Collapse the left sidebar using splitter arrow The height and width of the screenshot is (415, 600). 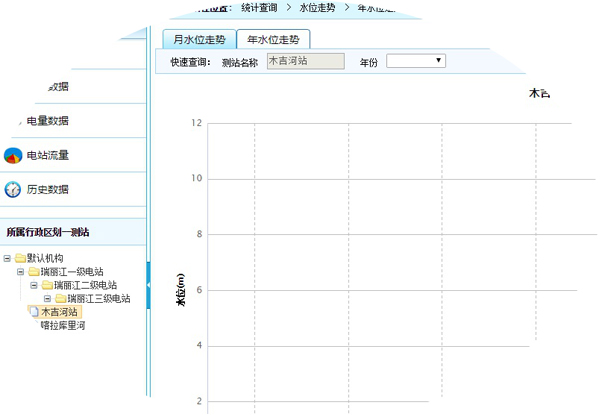tap(149, 286)
